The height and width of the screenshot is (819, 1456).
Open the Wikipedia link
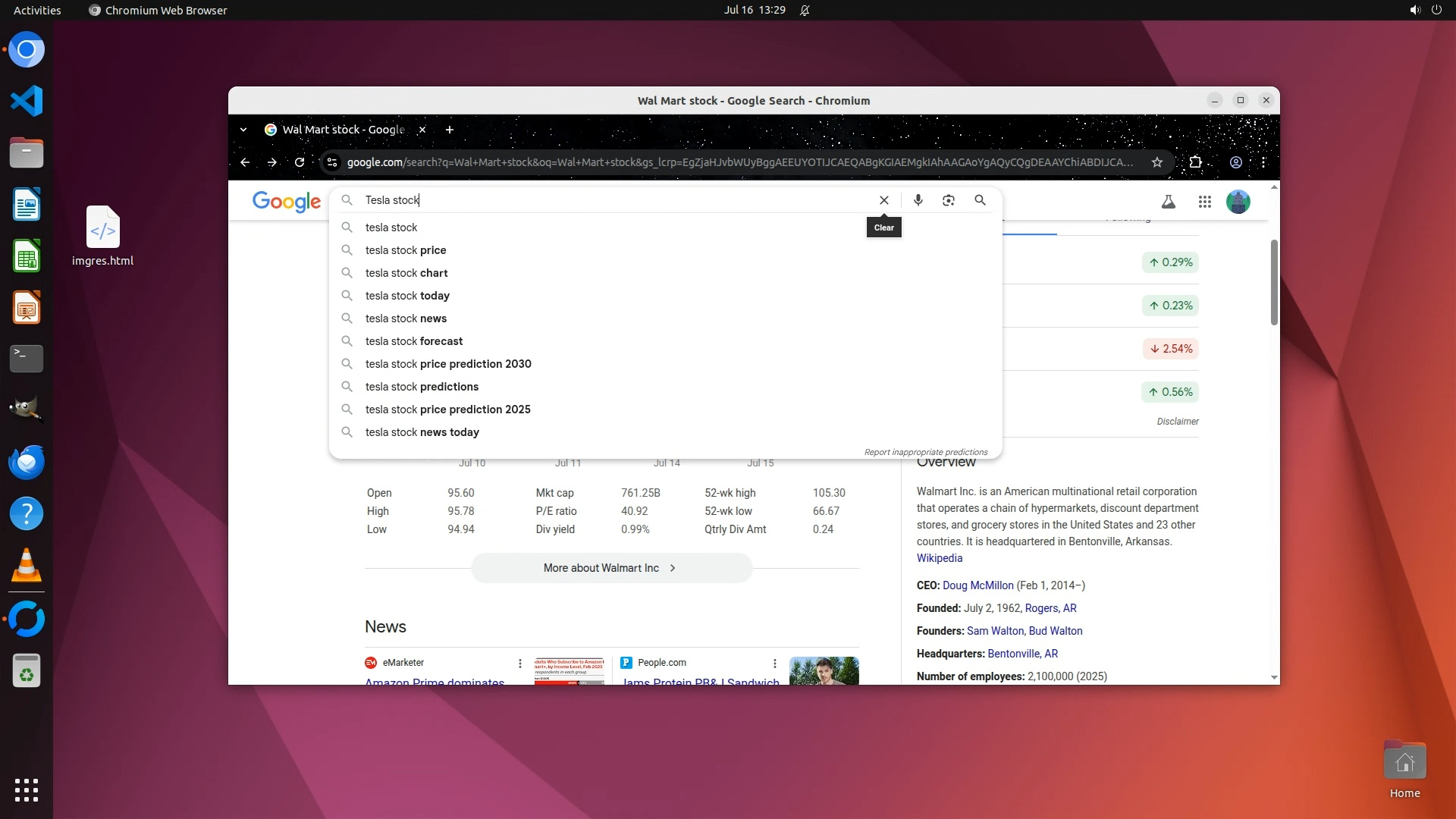[x=939, y=558]
